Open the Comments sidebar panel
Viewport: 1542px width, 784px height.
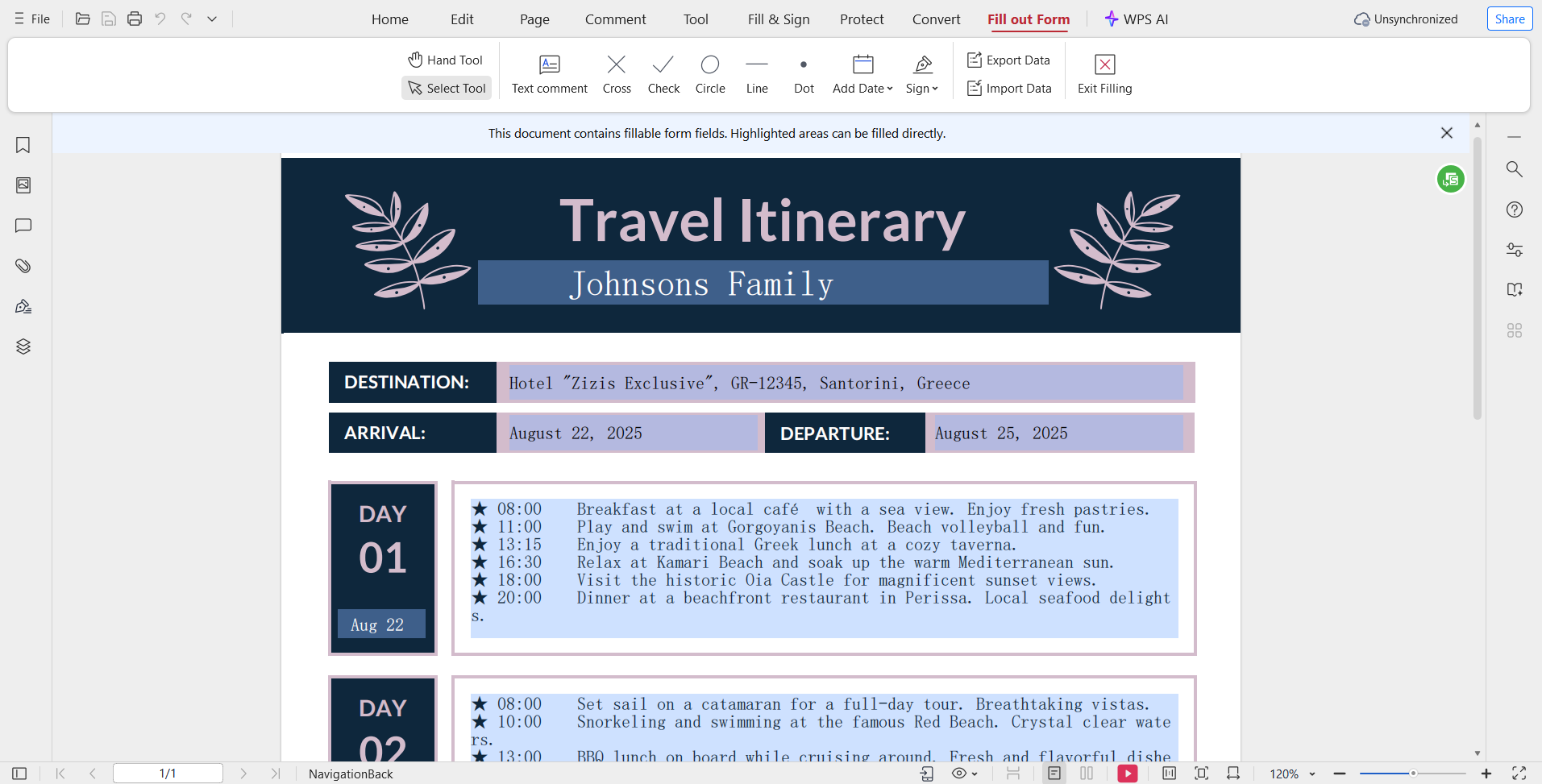click(23, 226)
